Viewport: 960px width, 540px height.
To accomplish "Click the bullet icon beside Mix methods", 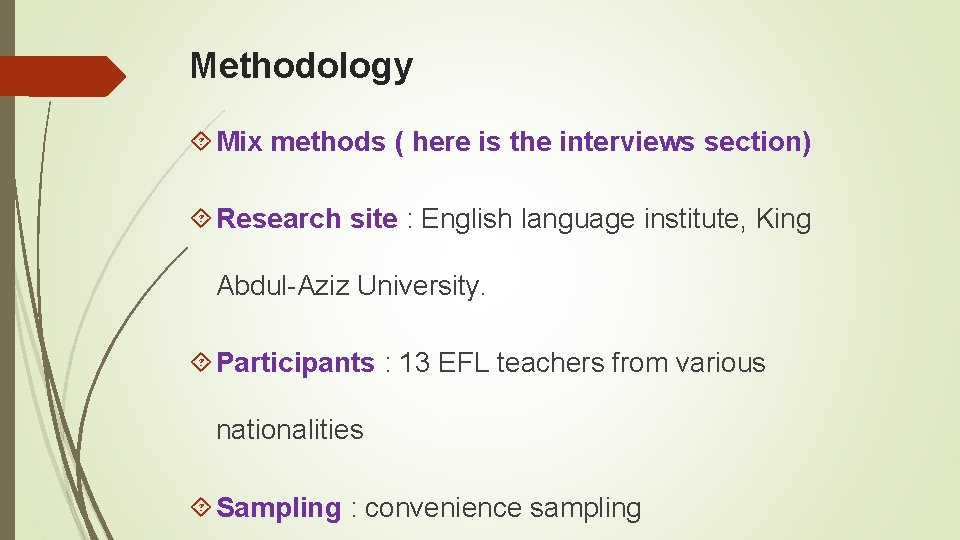I will click(201, 141).
